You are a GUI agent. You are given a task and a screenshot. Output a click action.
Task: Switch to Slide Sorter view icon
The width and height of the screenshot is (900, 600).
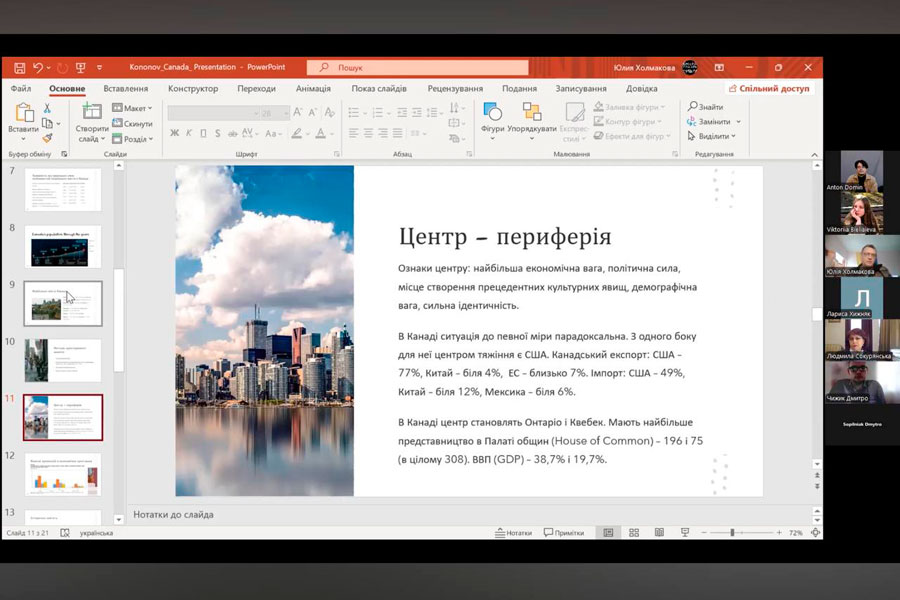click(633, 533)
